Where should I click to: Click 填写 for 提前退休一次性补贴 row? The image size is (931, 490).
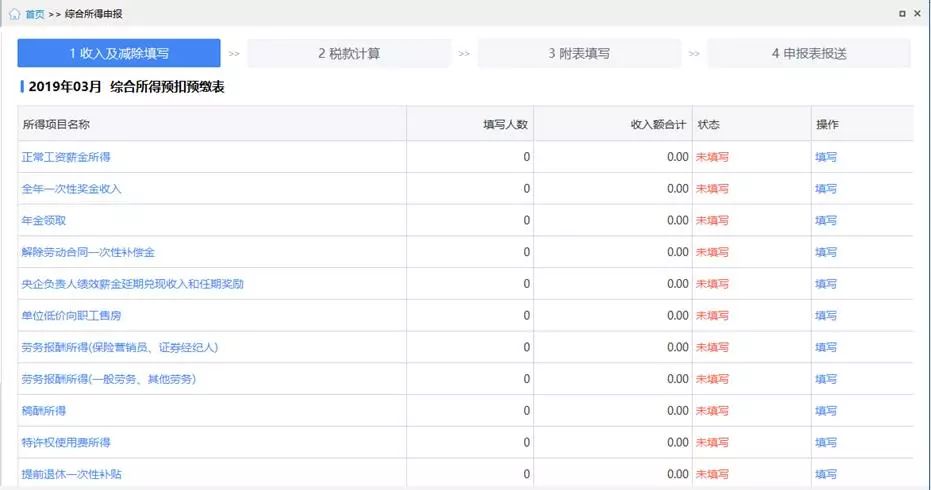point(826,474)
